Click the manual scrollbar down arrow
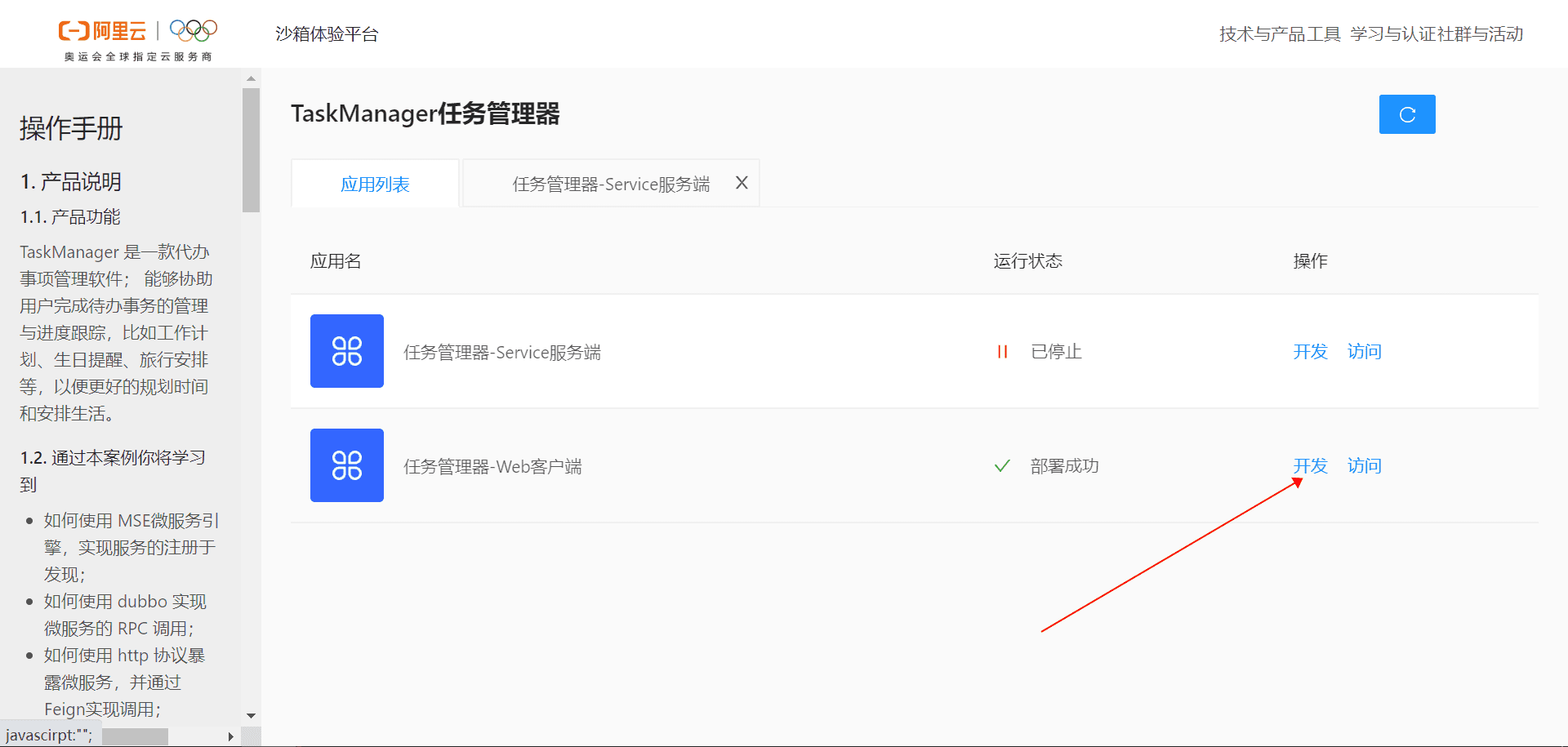 pos(251,715)
